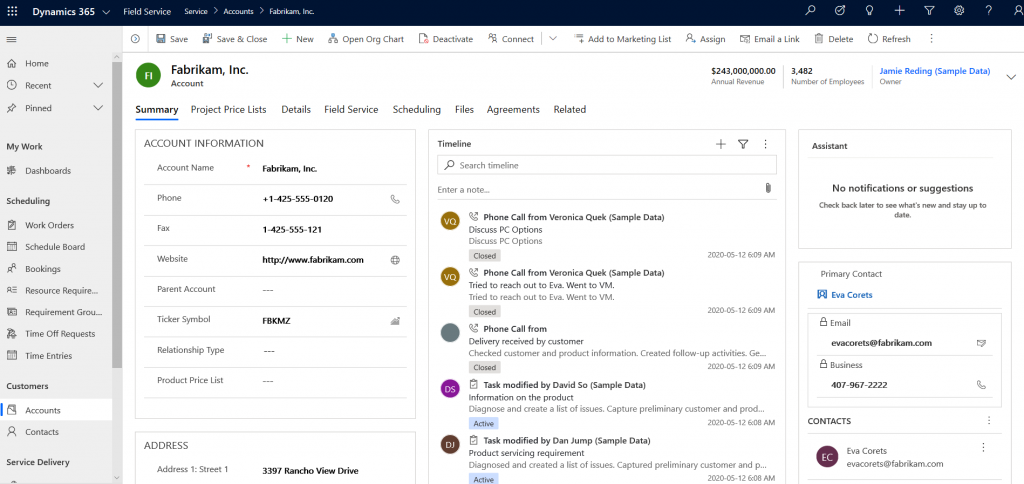
Task: Click the Connect command
Action: (511, 39)
